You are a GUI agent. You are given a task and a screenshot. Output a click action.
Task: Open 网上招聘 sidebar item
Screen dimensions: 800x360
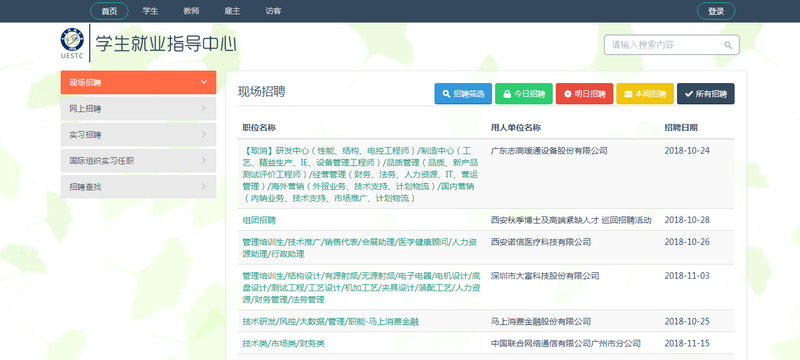(138, 109)
